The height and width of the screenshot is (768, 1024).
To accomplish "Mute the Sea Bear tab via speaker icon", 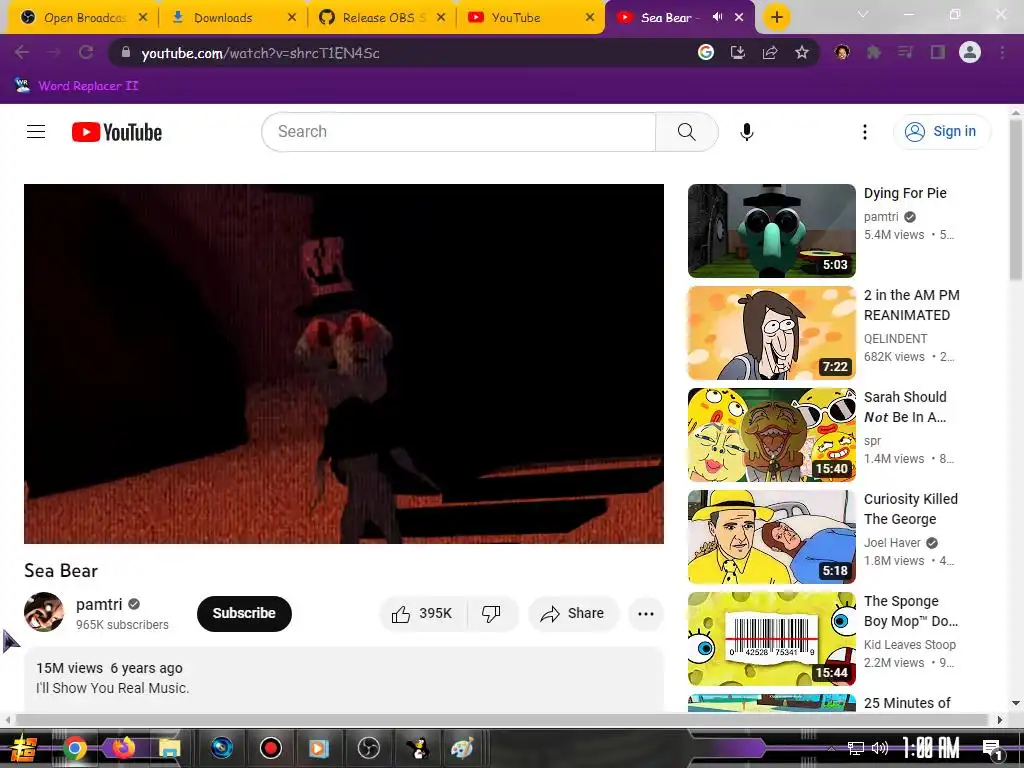I will pyautogui.click(x=717, y=17).
